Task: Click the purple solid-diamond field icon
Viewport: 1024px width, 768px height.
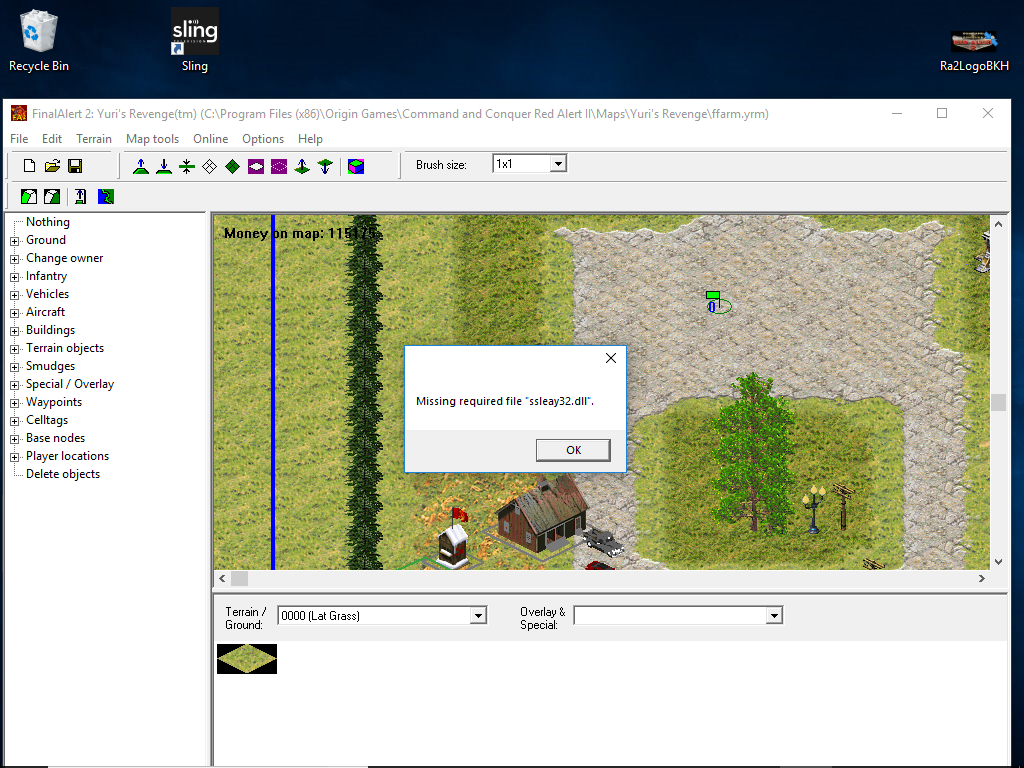Action: (x=256, y=167)
